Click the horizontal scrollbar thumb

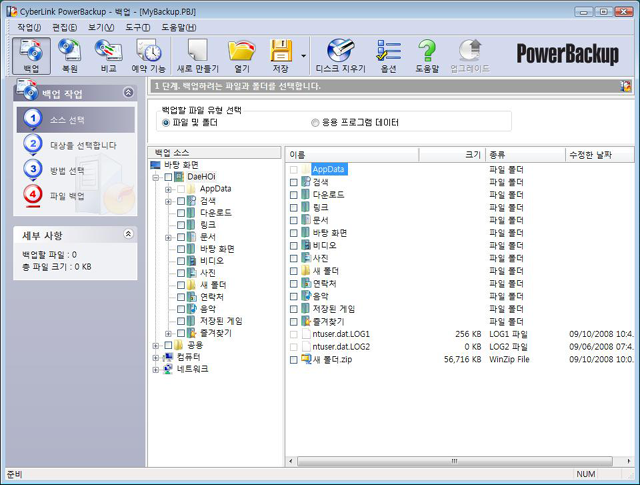(x=455, y=461)
